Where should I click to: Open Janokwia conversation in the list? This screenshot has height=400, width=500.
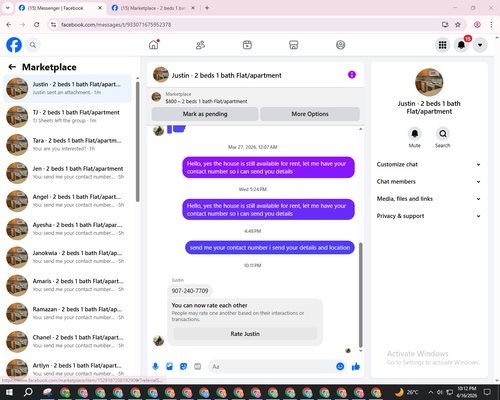point(67,257)
